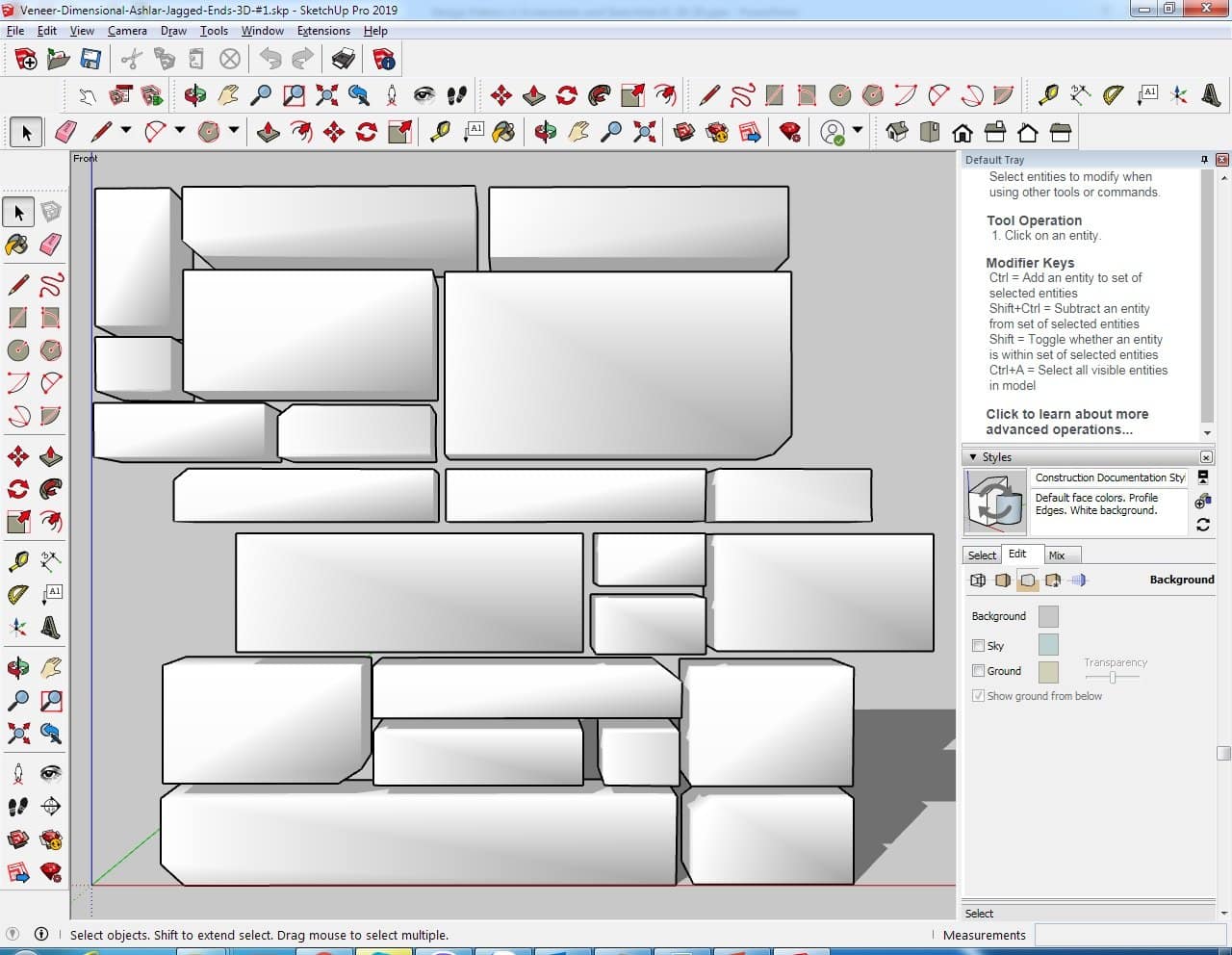This screenshot has height=955, width=1232.
Task: Expand the account sign-in dropdown arrow
Action: (x=858, y=131)
